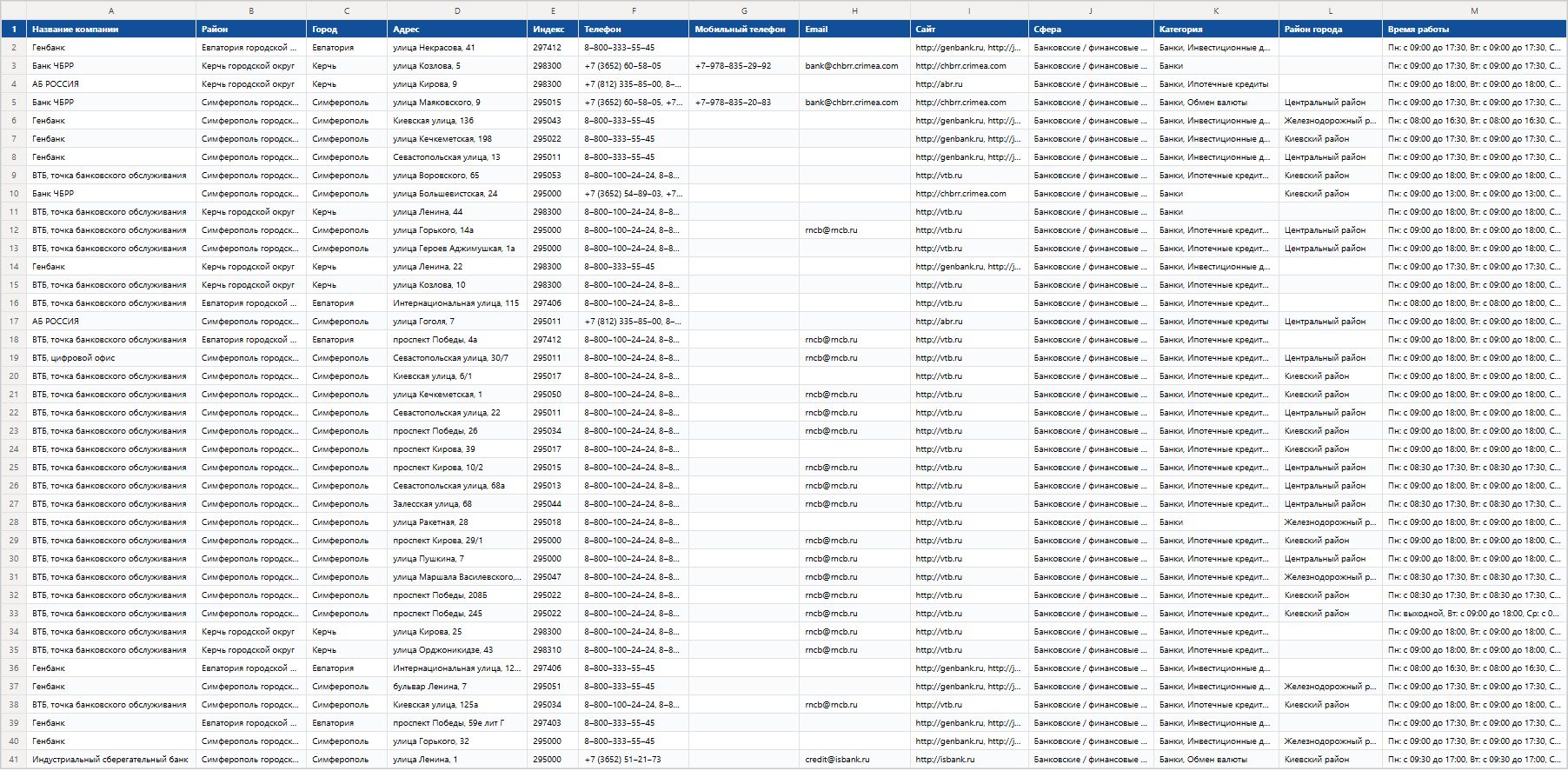Click the 'Банки, Обмен валюты' cell in row 5
1568x784 pixels.
click(1216, 103)
